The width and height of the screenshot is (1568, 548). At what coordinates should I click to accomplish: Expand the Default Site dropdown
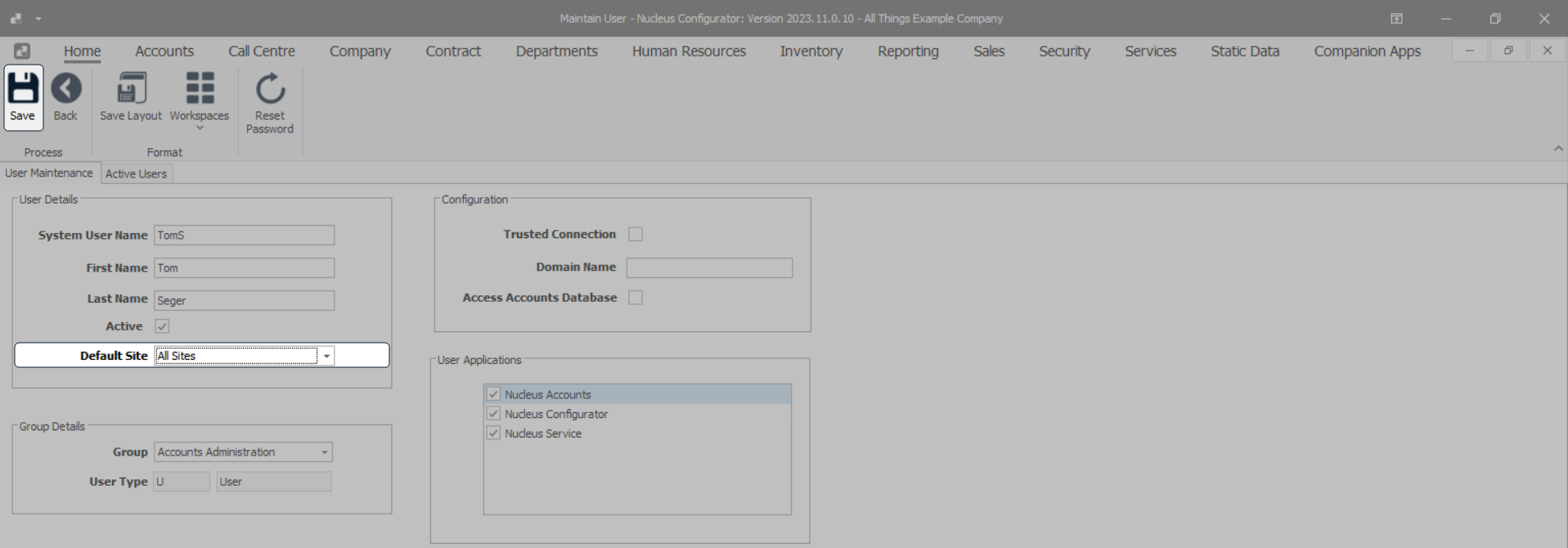point(326,356)
